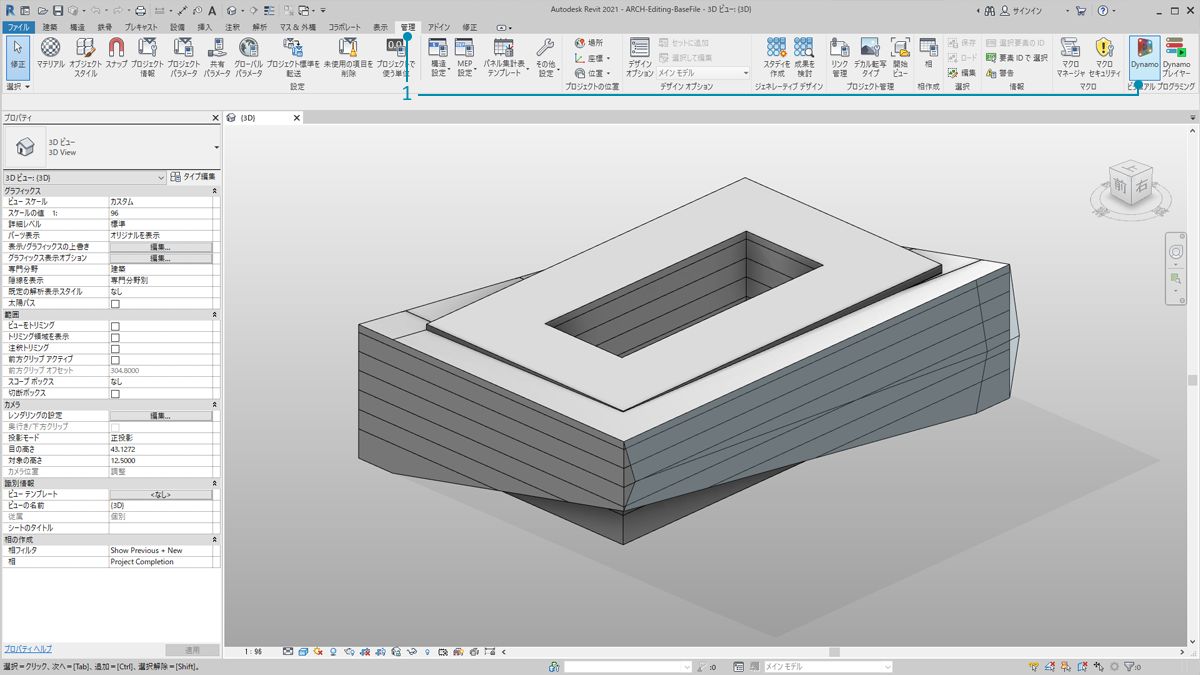This screenshot has height=675, width=1200.
Task: Launch Dynamo from the ribbon
Action: tap(1144, 56)
